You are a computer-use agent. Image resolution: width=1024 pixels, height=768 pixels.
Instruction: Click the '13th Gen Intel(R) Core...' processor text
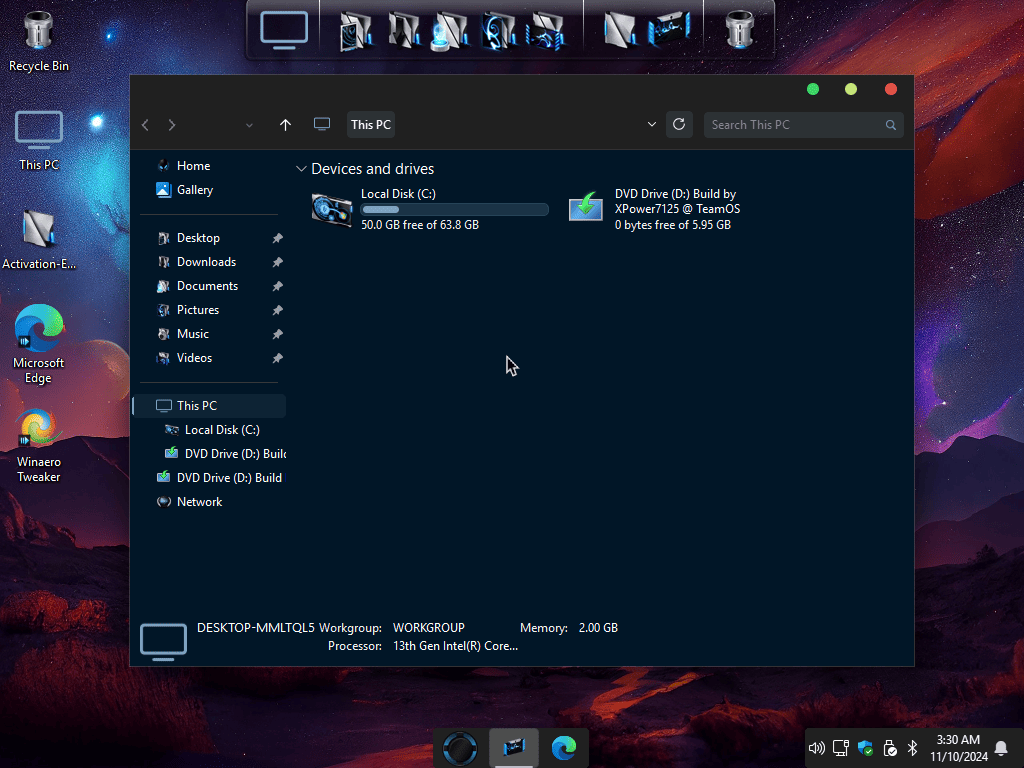pos(455,646)
